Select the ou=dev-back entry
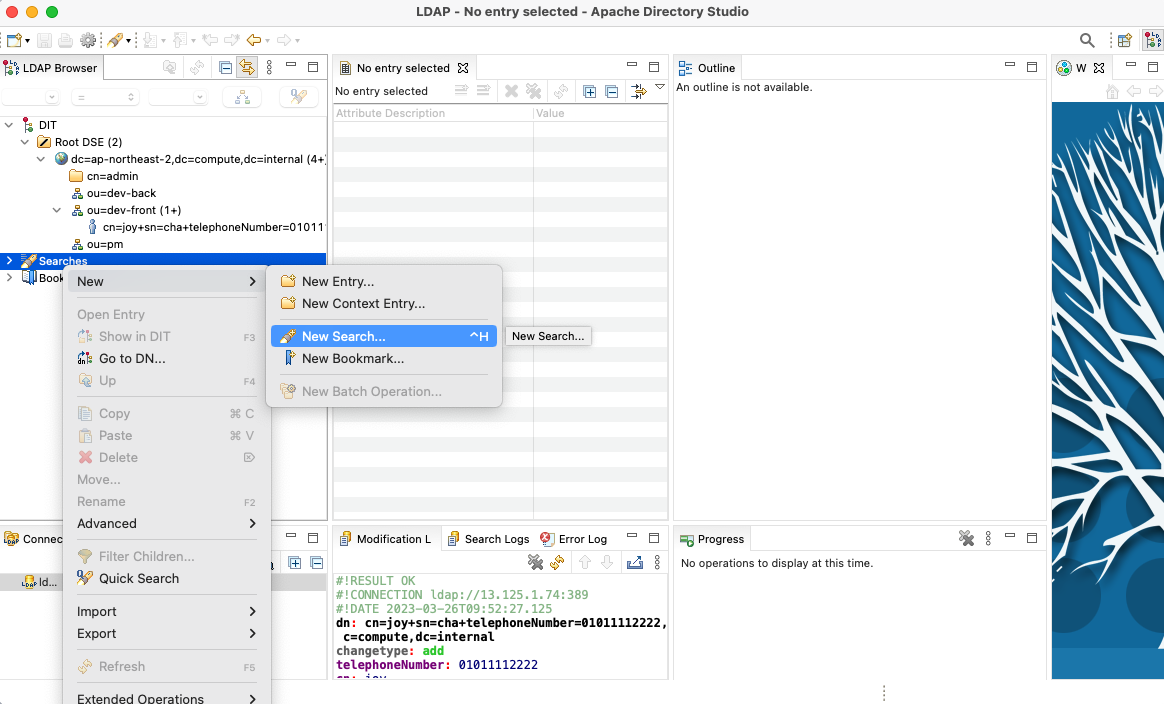This screenshot has width=1164, height=704. point(121,193)
